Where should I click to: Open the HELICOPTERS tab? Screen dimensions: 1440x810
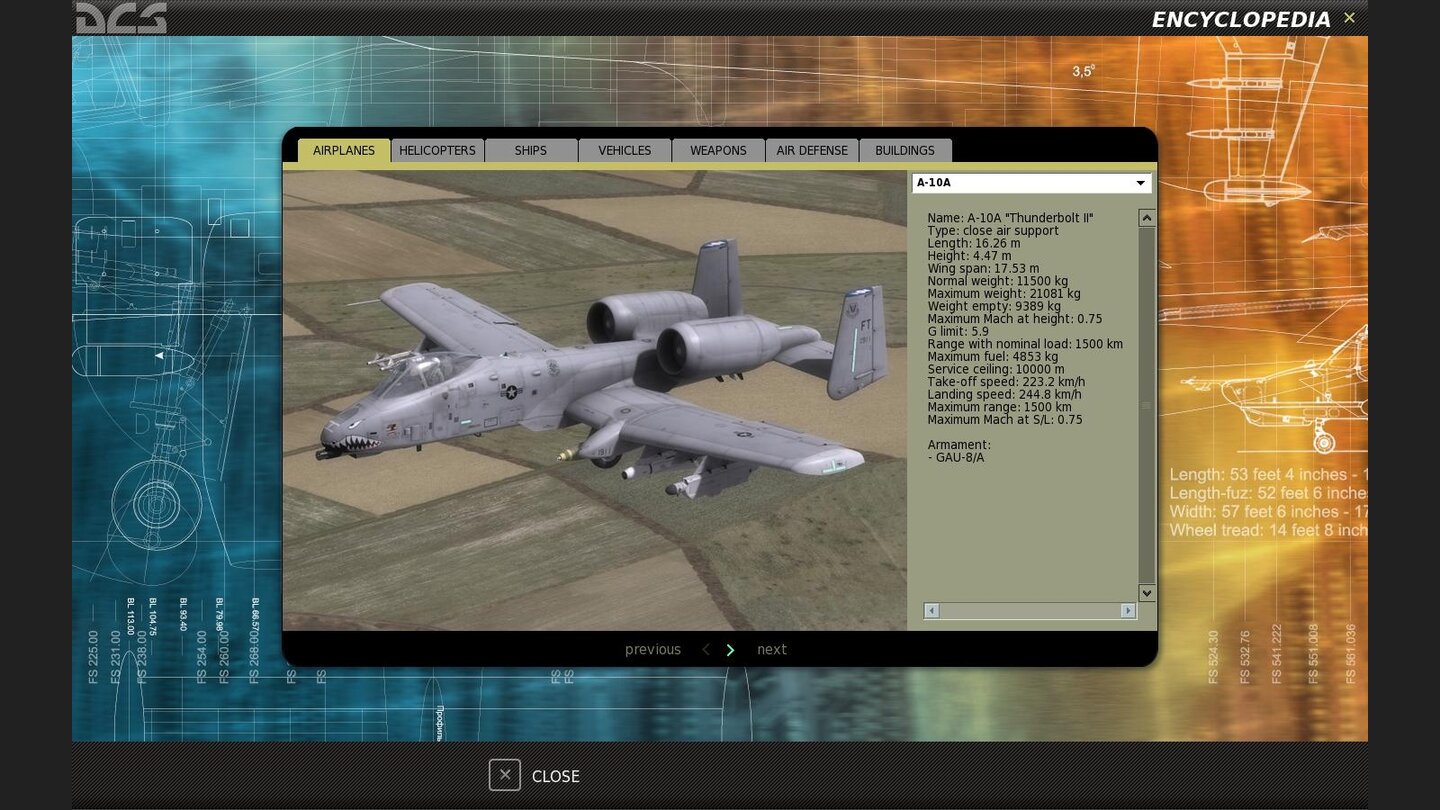[x=437, y=150]
